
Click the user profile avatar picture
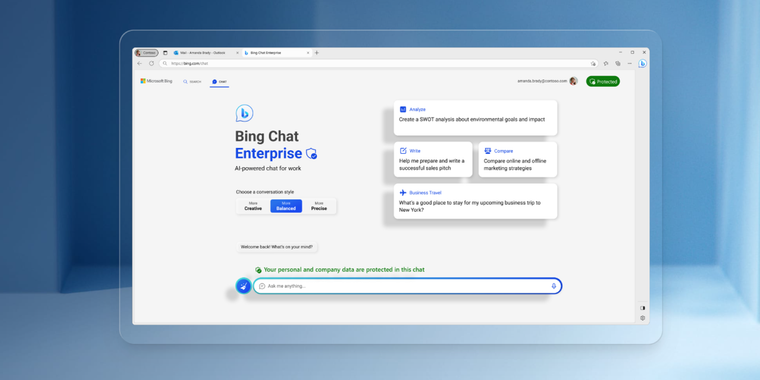pyautogui.click(x=573, y=81)
